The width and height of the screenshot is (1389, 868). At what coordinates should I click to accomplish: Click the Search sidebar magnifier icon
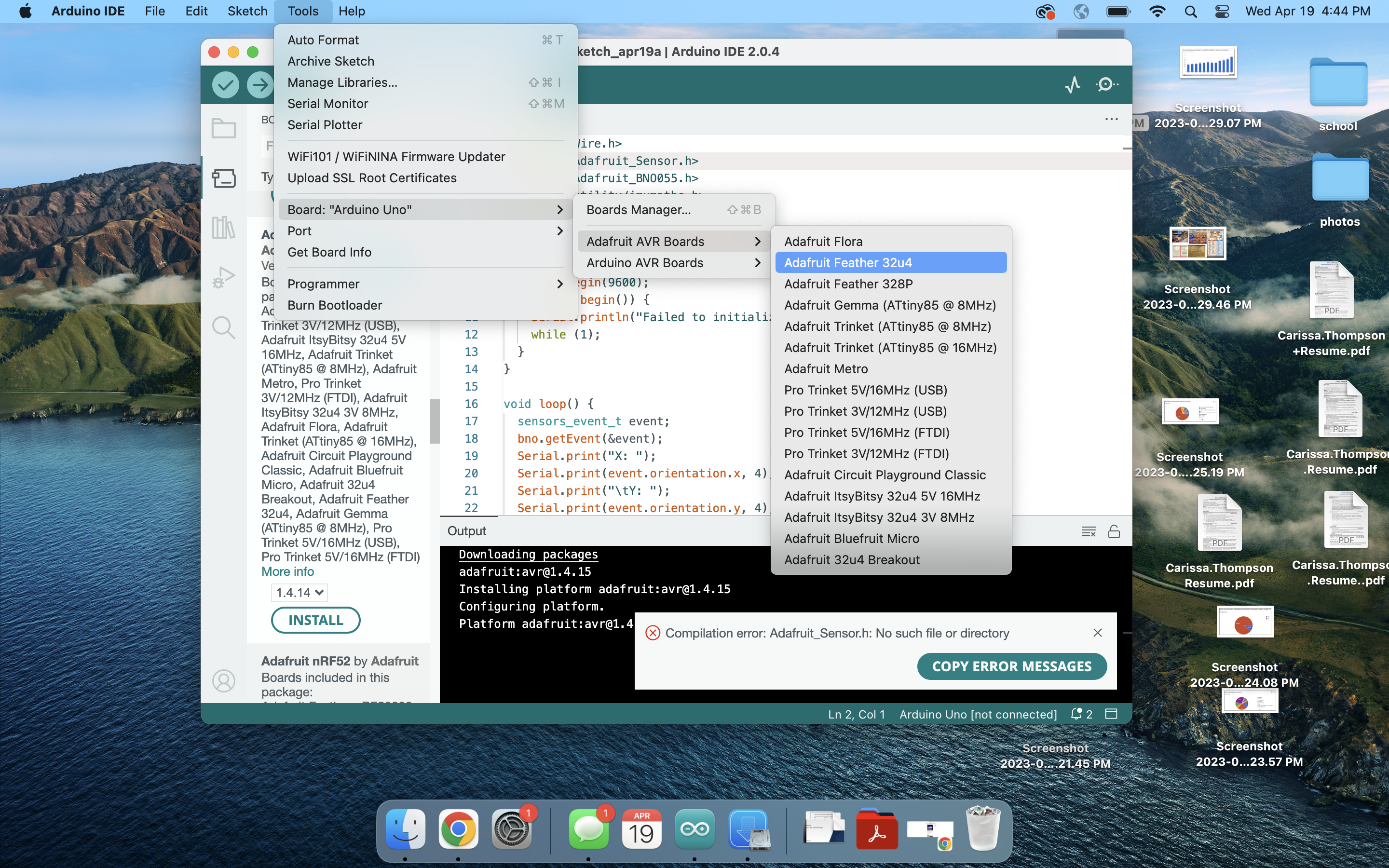click(x=224, y=327)
